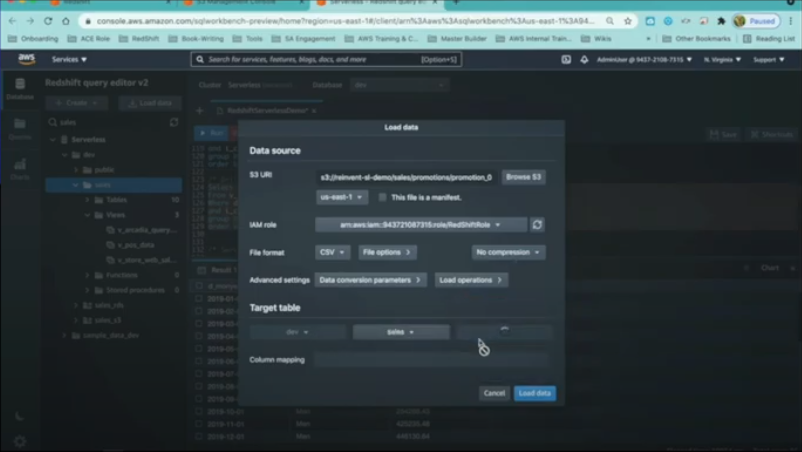Expand the sales_s3 schema
The width and height of the screenshot is (802, 452).
point(76,320)
